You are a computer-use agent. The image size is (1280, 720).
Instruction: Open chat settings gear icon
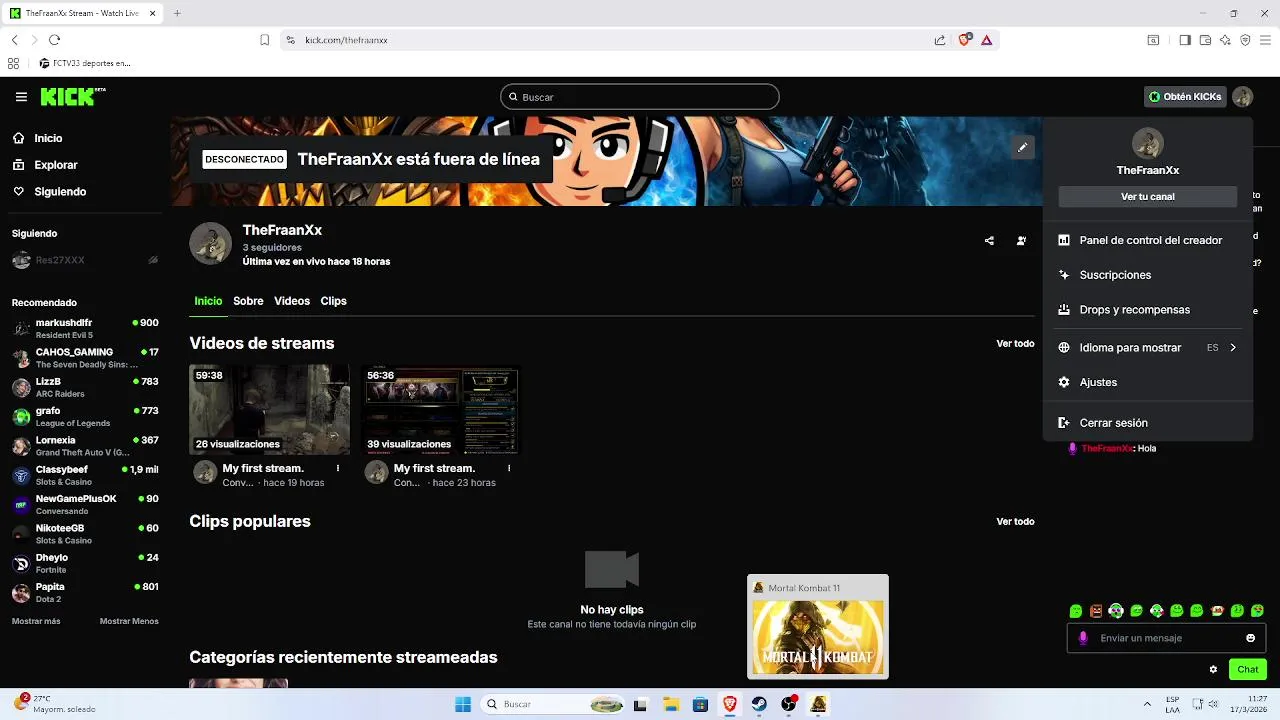1213,669
